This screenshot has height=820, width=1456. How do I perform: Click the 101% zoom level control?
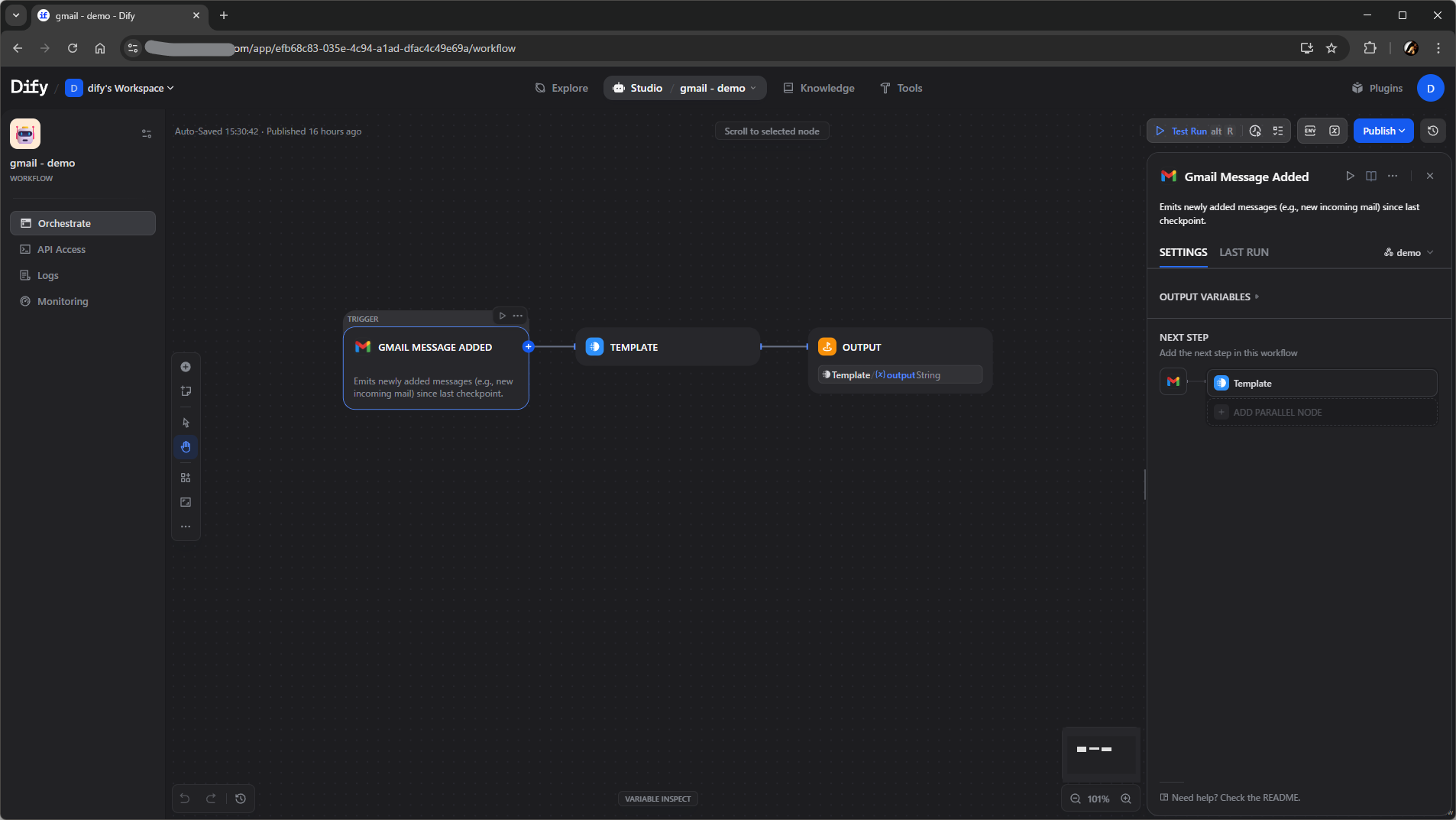click(1098, 799)
